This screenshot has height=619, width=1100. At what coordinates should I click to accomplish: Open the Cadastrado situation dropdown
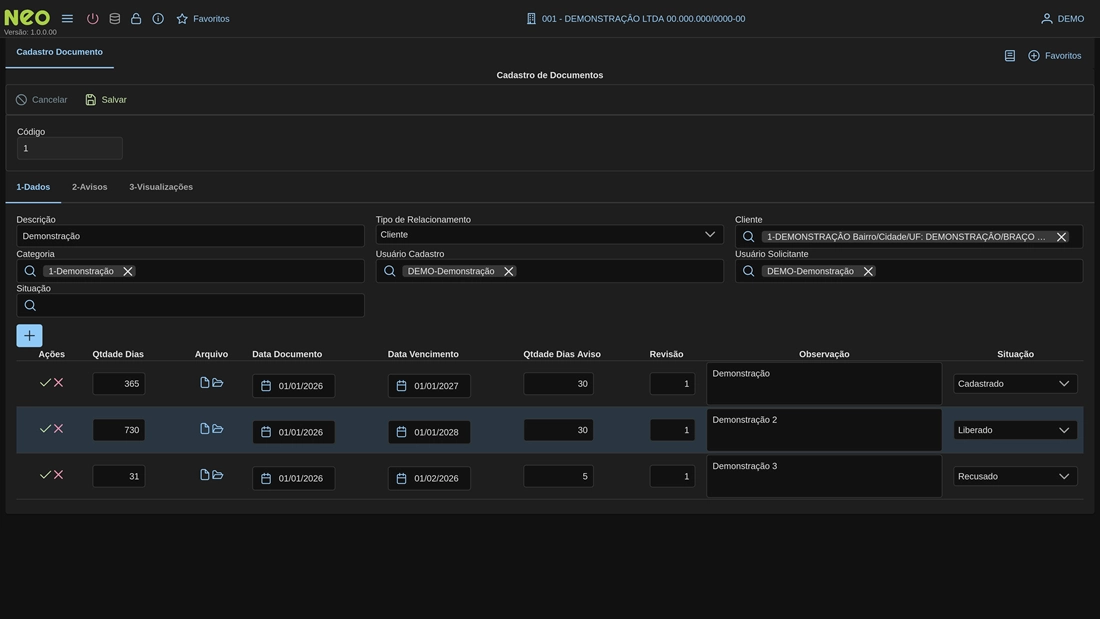(1014, 384)
